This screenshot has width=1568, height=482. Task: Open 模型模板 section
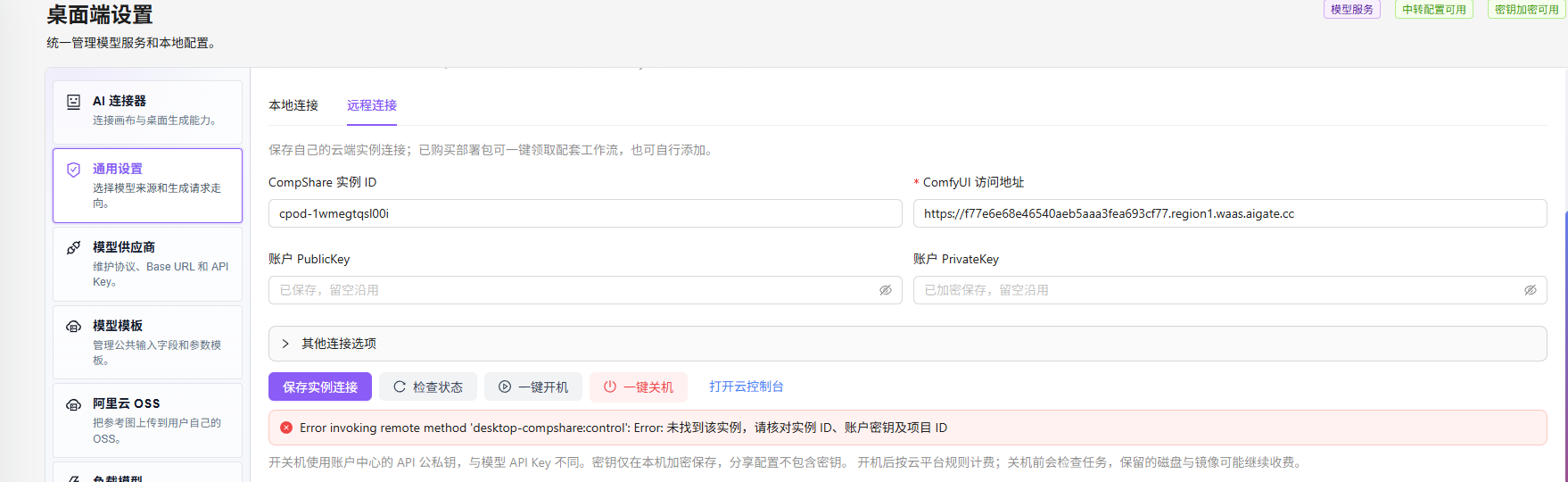coord(147,343)
